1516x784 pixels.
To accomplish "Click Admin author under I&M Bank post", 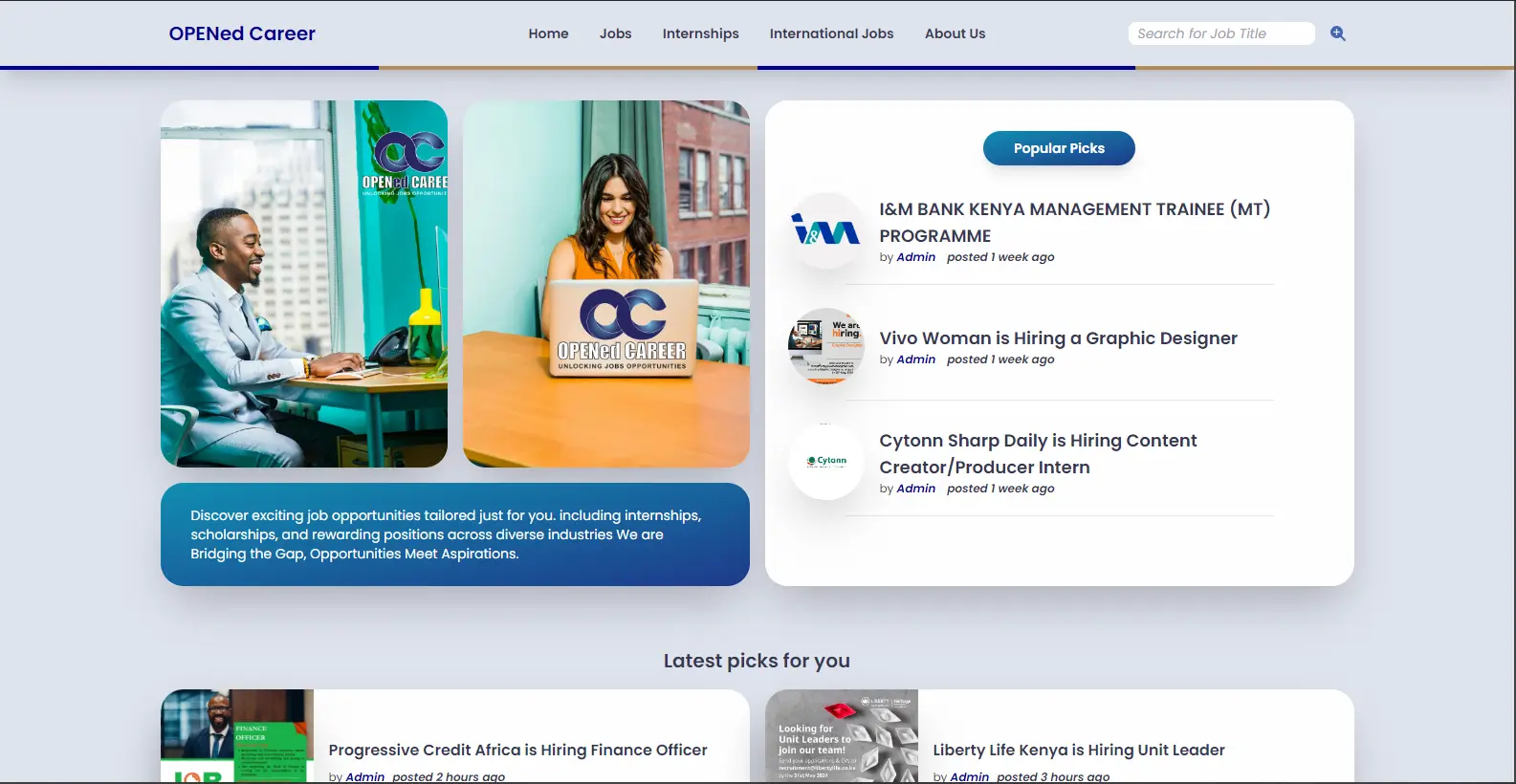I will pos(915,257).
